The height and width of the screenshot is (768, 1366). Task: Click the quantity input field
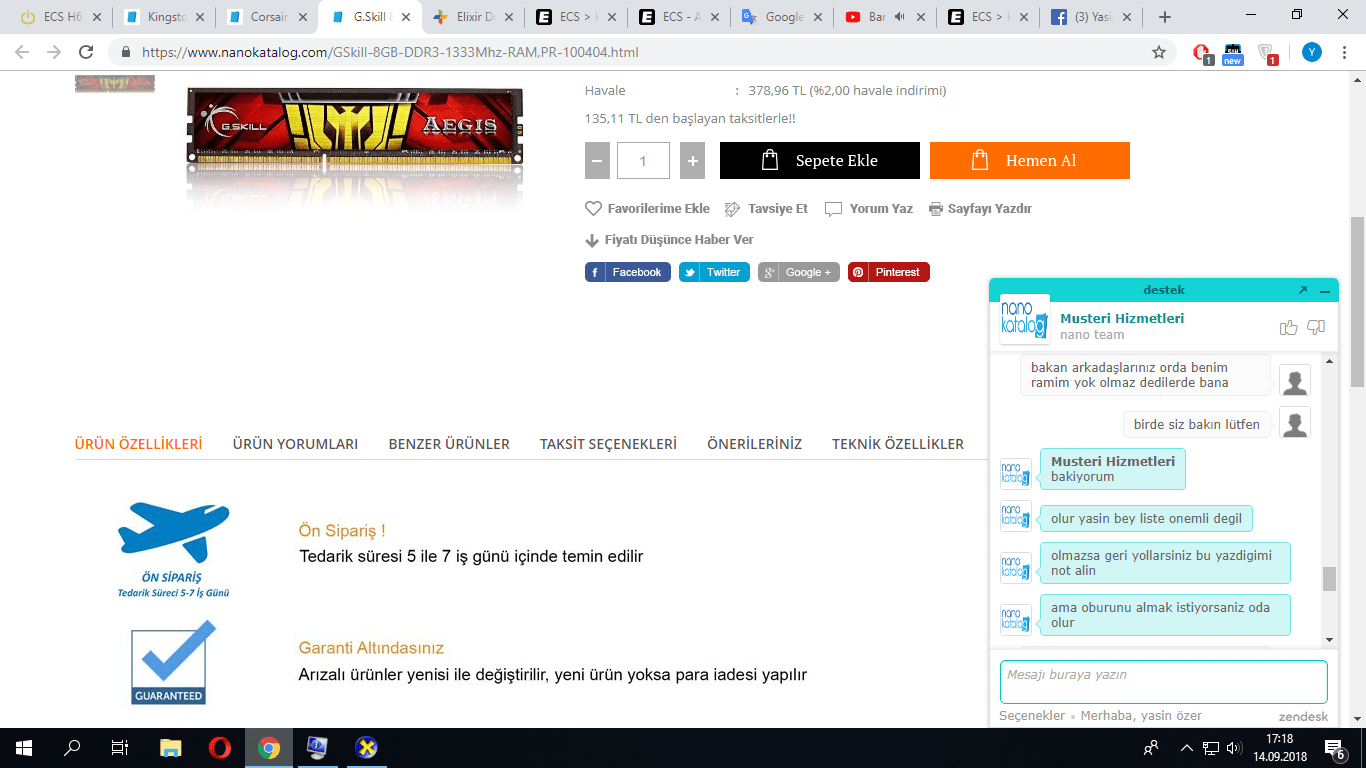pyautogui.click(x=643, y=160)
